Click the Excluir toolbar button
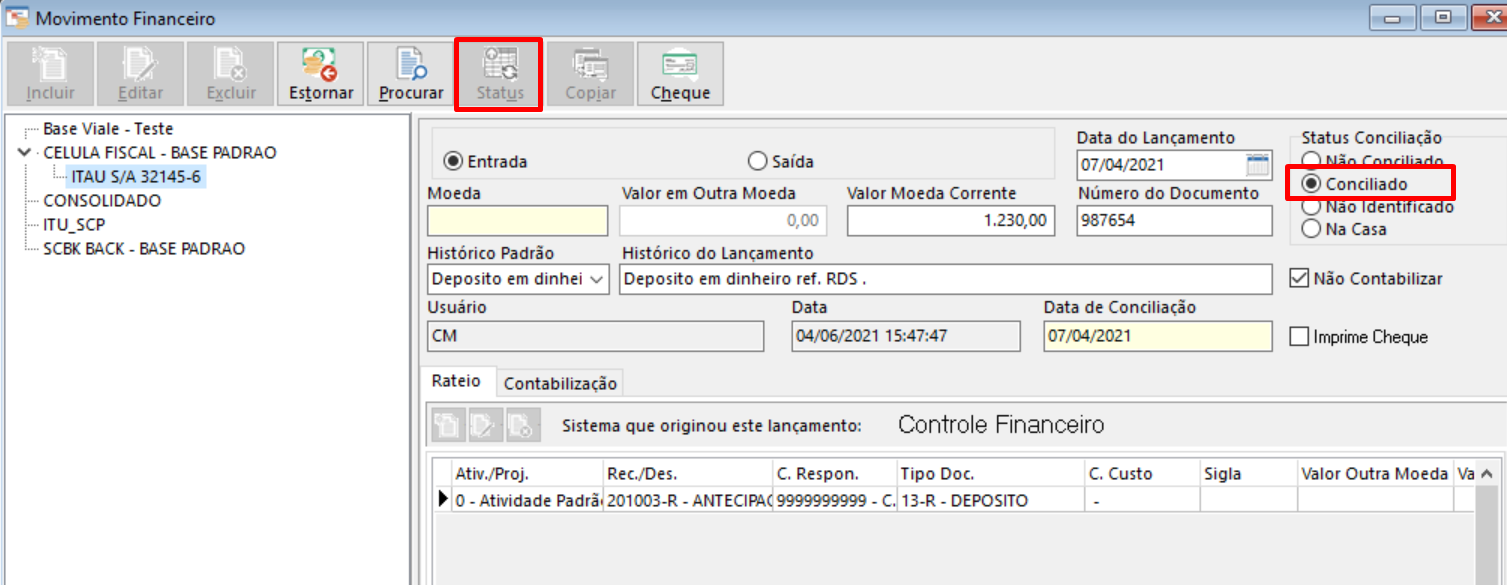Screen dimensions: 1507x585 point(230,74)
